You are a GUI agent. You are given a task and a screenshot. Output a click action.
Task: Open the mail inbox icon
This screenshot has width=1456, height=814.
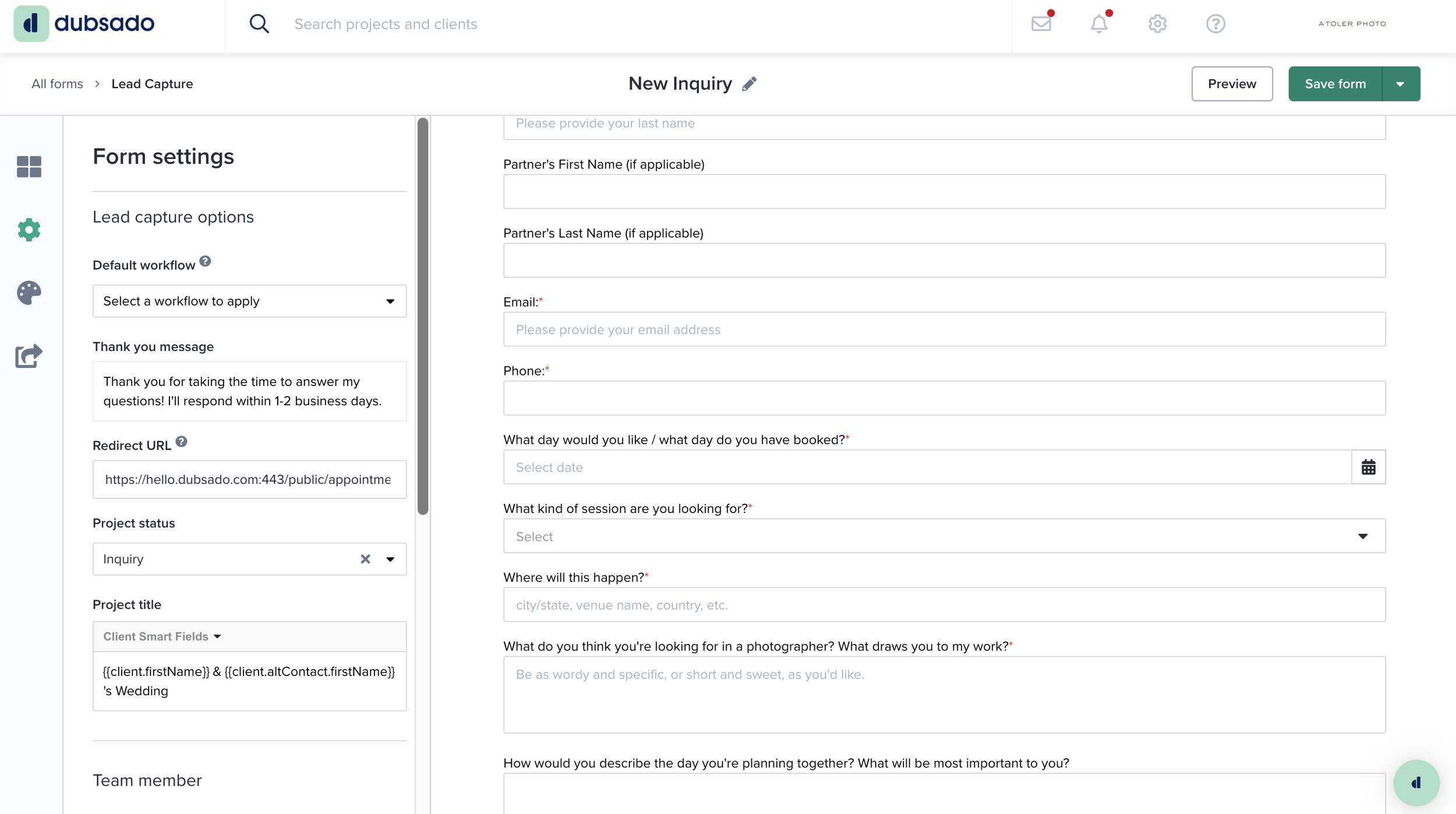tap(1041, 24)
